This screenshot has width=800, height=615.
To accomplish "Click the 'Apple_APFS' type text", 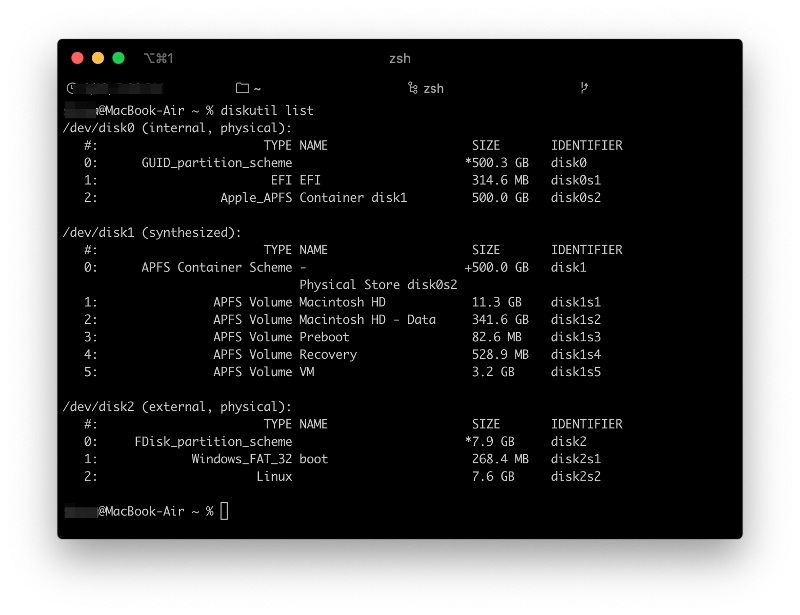I will coord(256,198).
